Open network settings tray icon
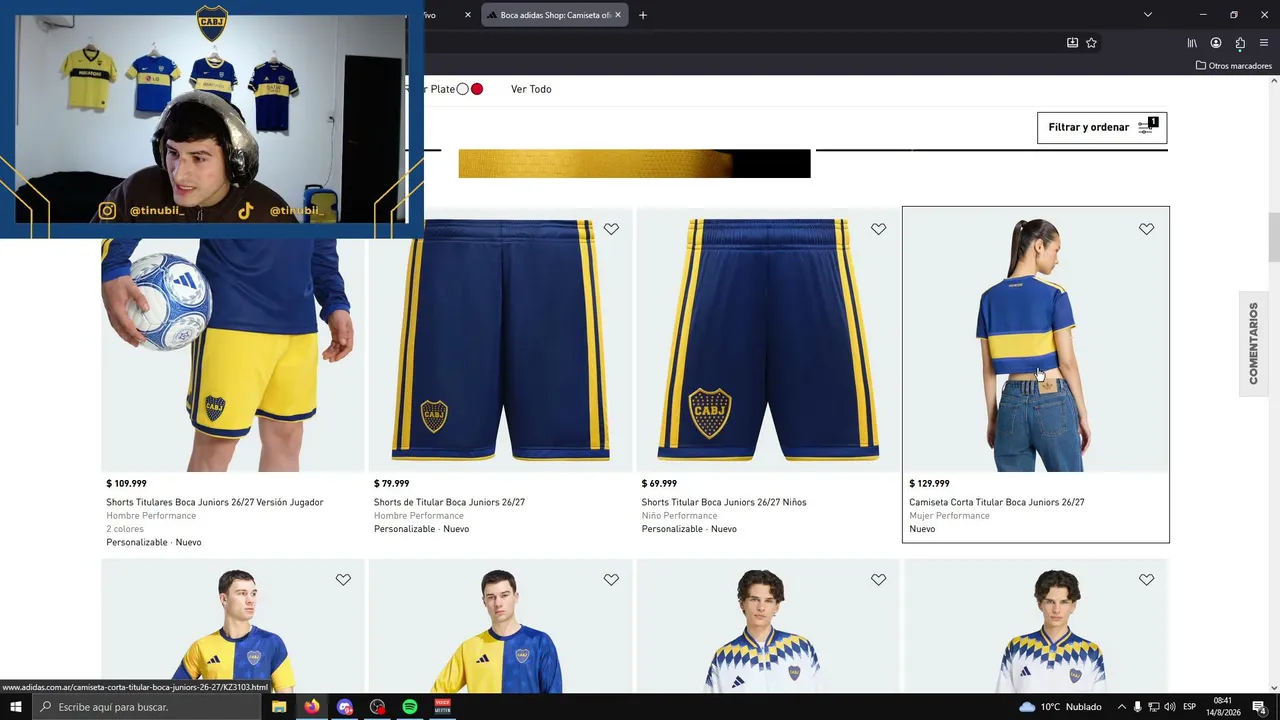The height and width of the screenshot is (720, 1280). coord(1153,707)
